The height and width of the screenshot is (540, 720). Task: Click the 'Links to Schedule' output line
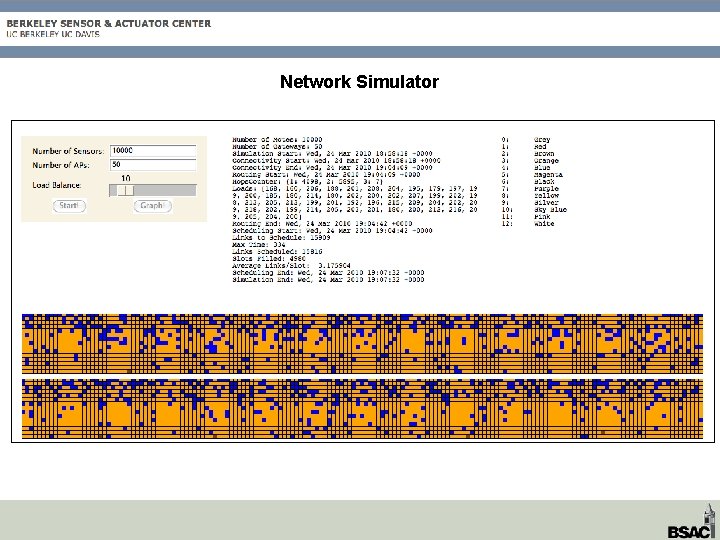click(x=281, y=238)
